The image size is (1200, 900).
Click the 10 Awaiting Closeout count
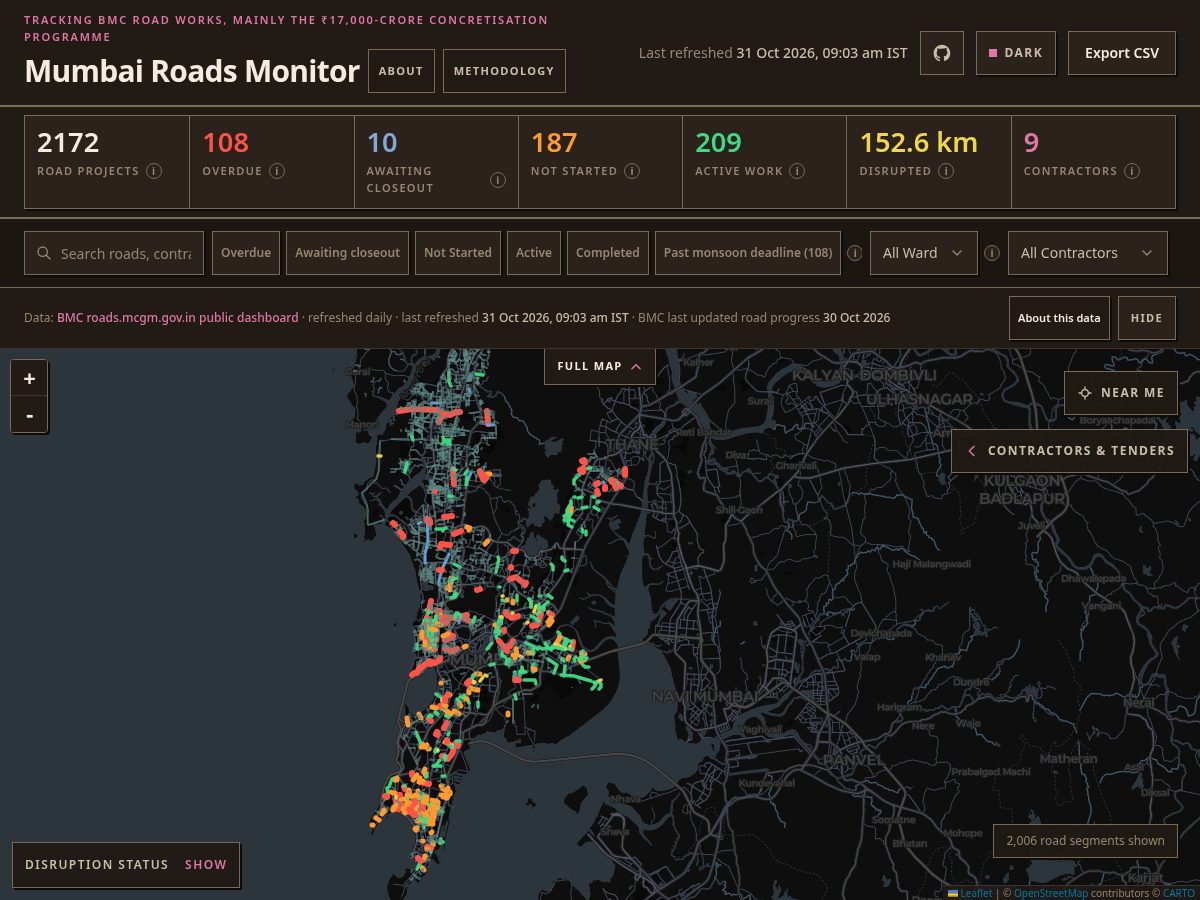[382, 143]
